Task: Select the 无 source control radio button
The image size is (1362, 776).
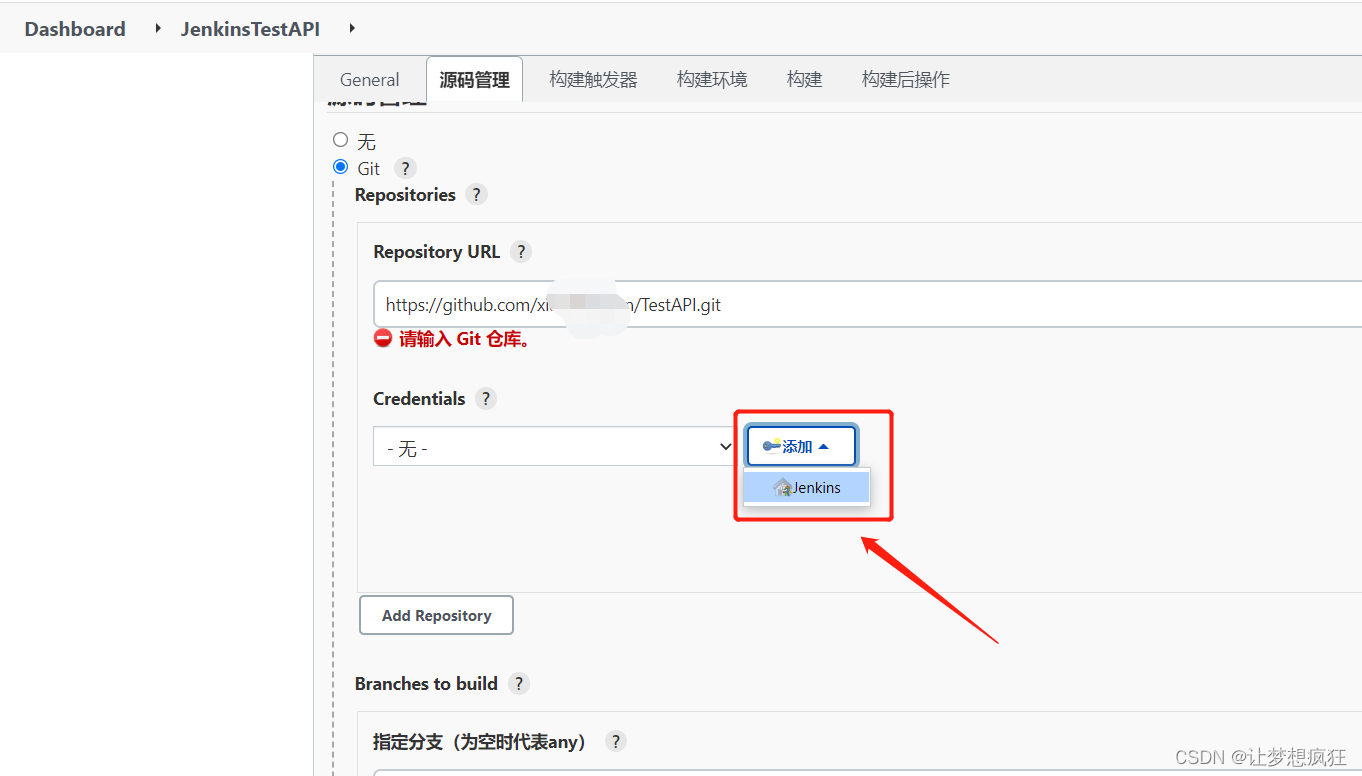Action: 341,140
